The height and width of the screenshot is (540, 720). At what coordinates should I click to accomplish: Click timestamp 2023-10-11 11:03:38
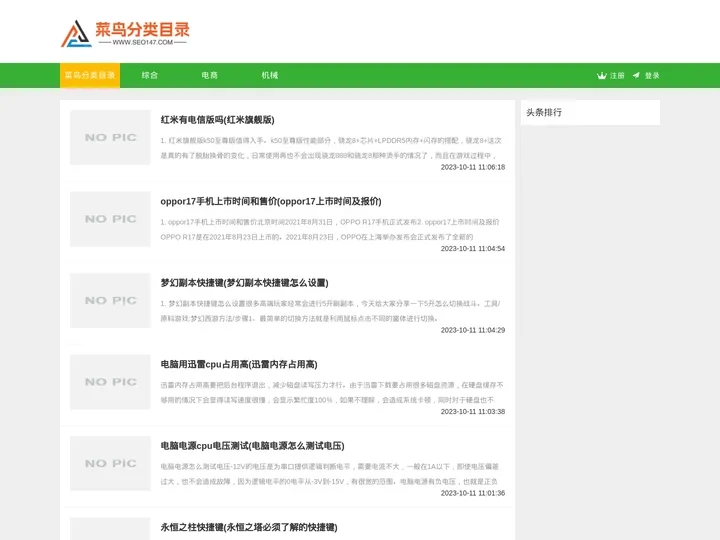pos(473,411)
